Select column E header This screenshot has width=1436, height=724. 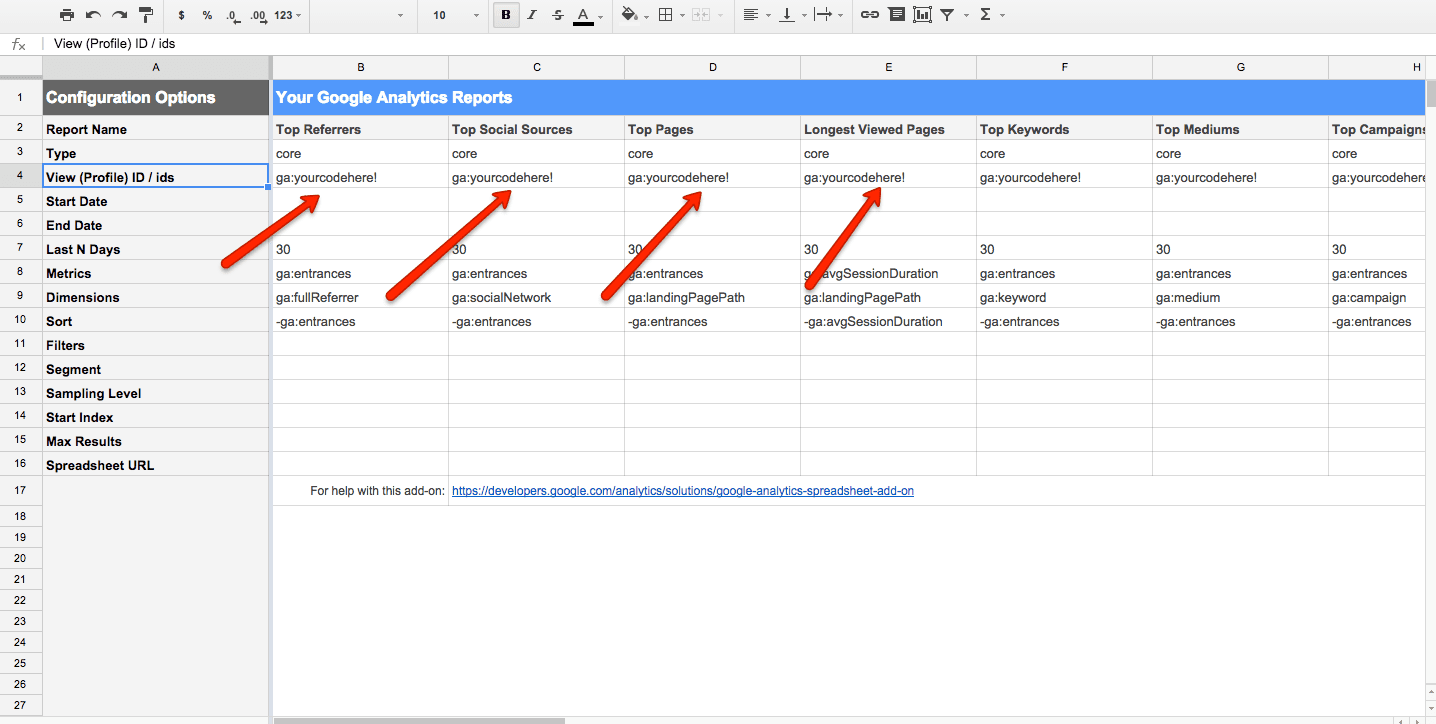[x=888, y=67]
